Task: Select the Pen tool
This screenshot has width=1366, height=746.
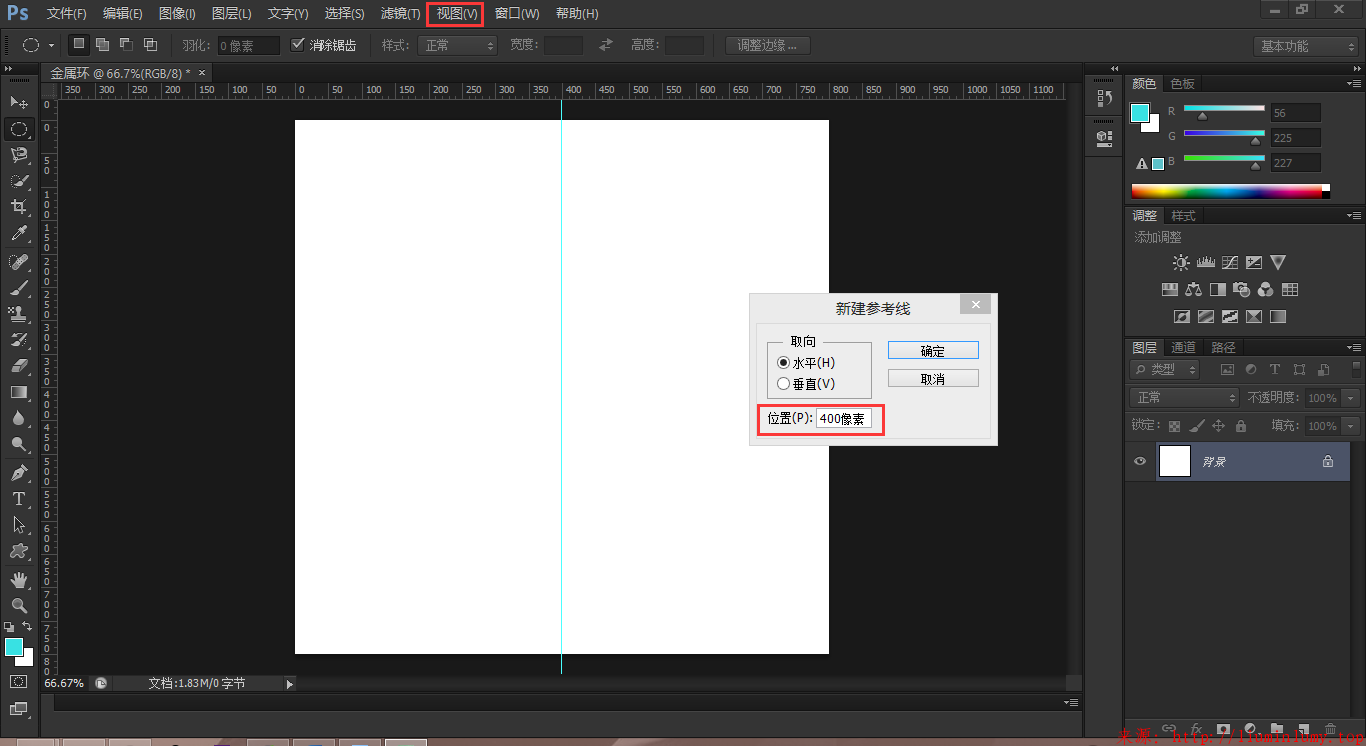Action: click(x=19, y=472)
